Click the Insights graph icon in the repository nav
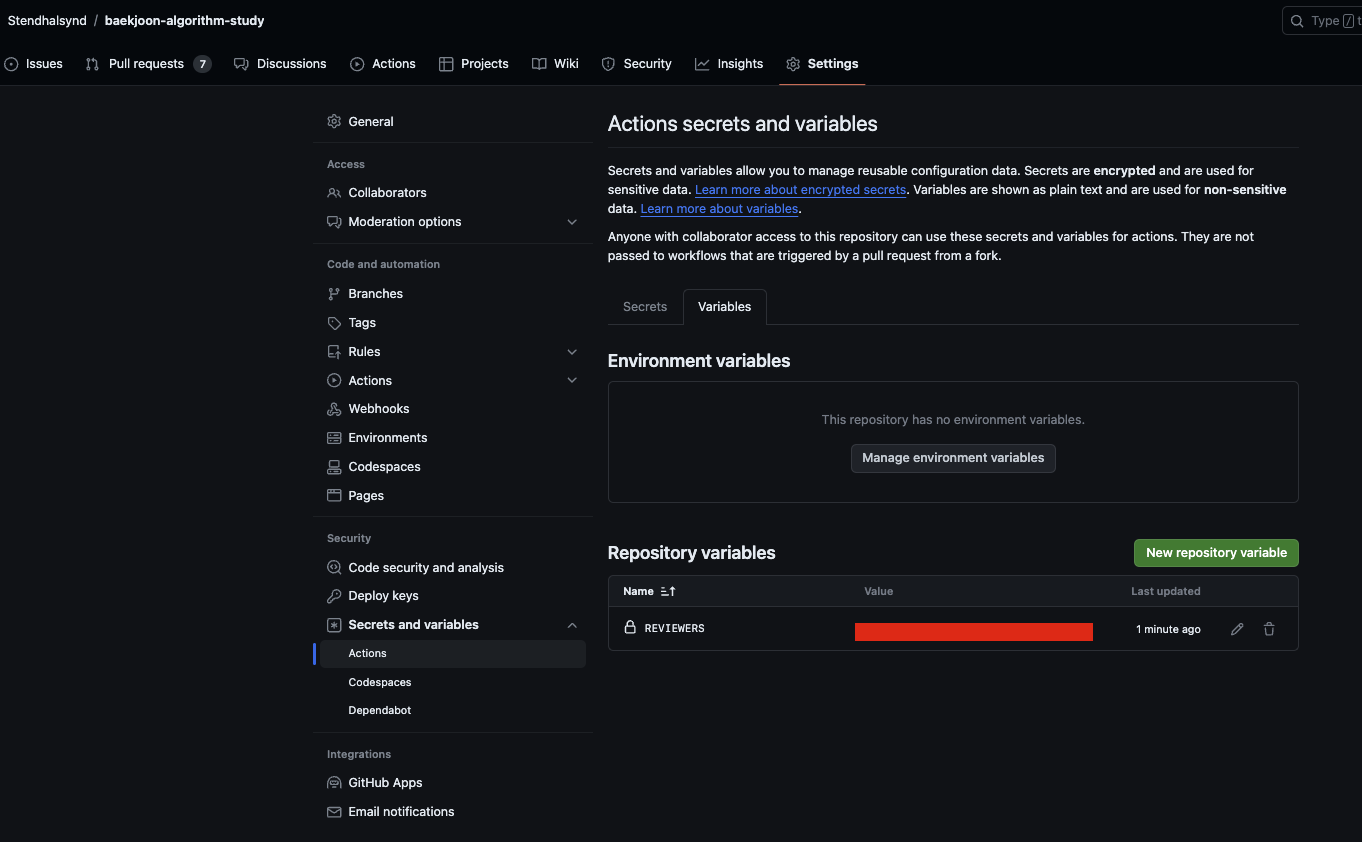 [x=702, y=63]
